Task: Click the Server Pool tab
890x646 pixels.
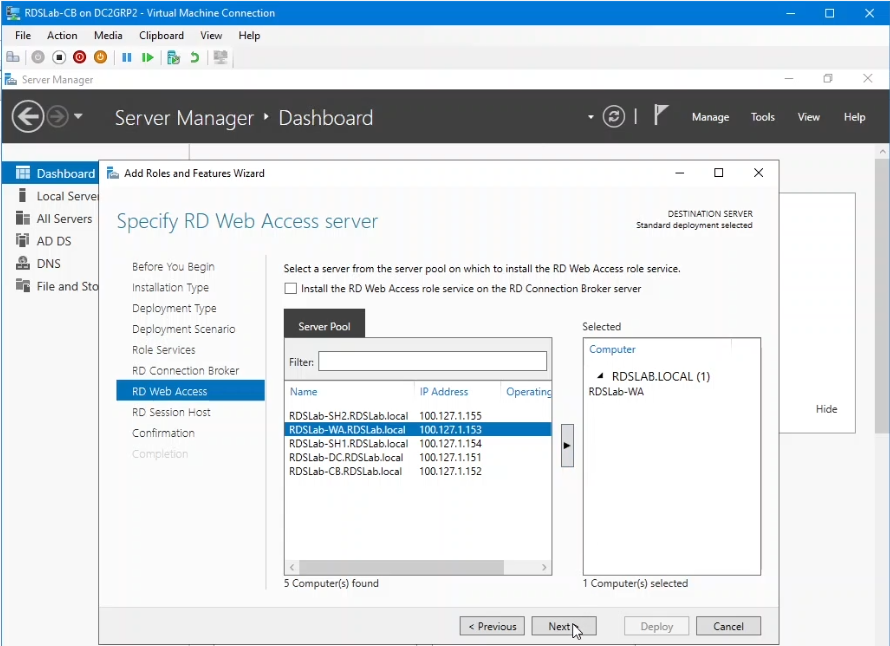Action: tap(324, 325)
